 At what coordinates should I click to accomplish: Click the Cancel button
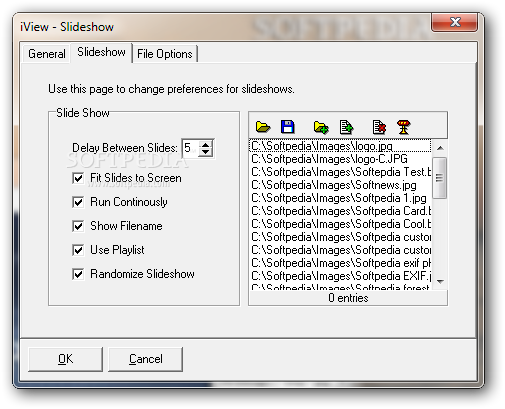coord(145,359)
